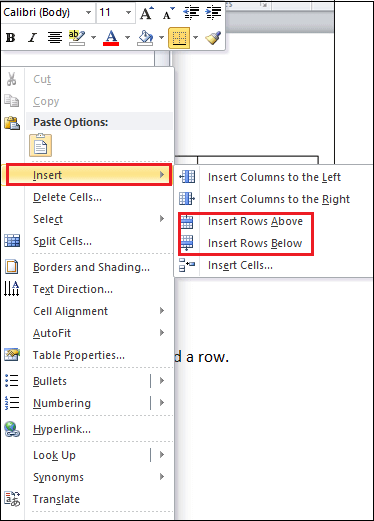Apply the red font color swatch
The image size is (374, 521).
111,38
